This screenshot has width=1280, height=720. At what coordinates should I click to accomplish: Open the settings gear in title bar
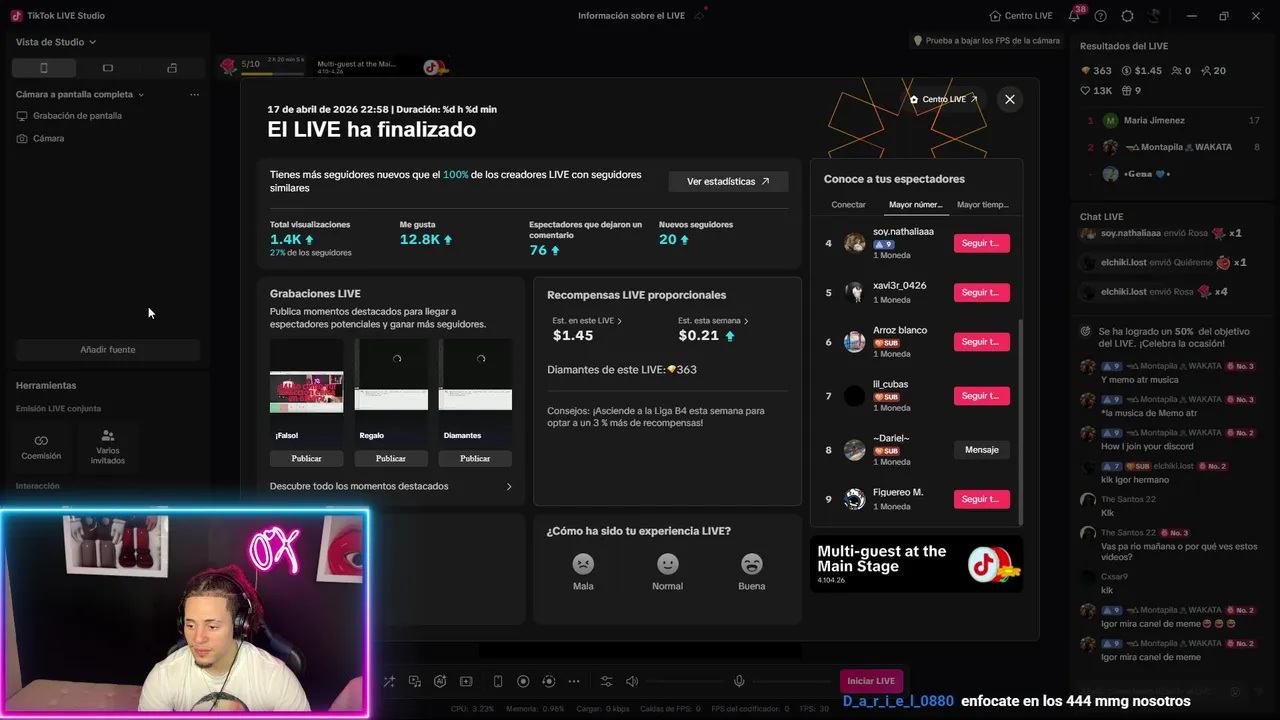pyautogui.click(x=1128, y=16)
